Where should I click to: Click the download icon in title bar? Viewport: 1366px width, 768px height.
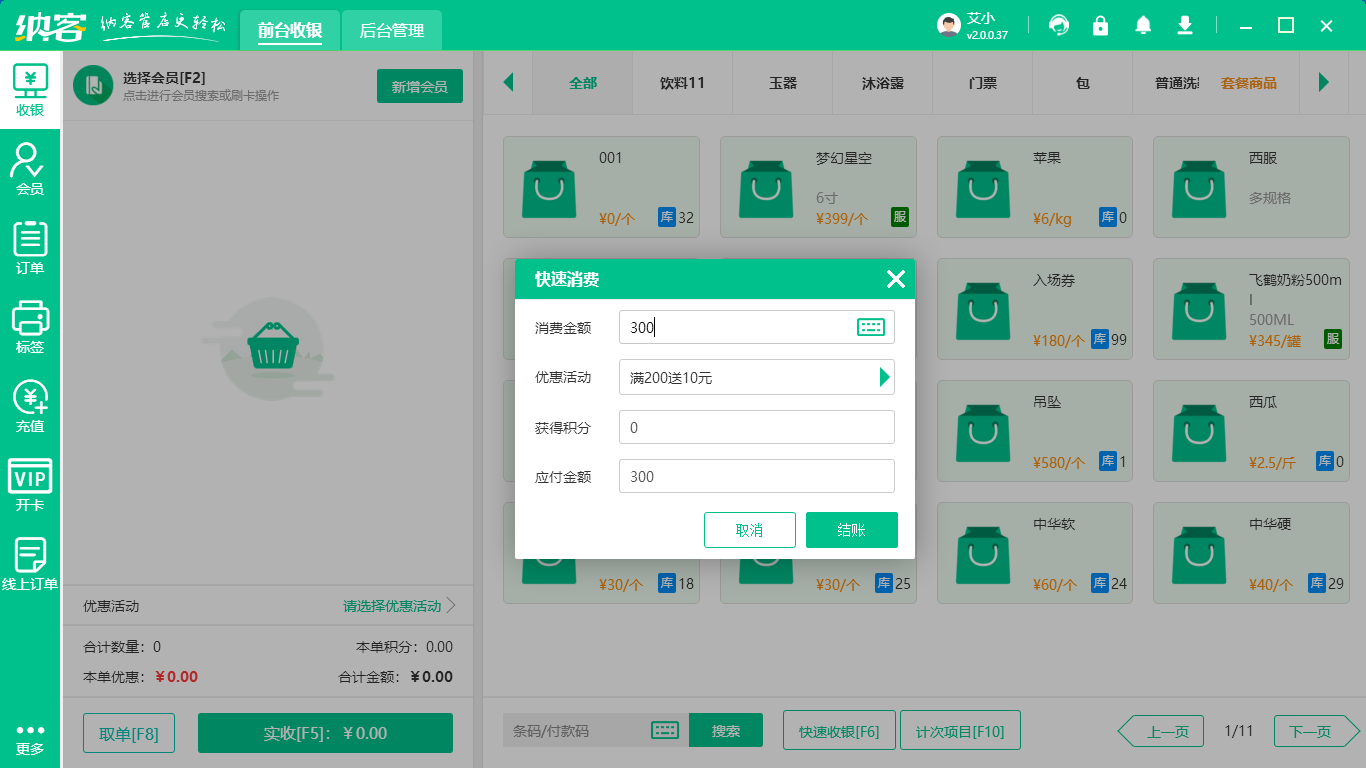1185,25
